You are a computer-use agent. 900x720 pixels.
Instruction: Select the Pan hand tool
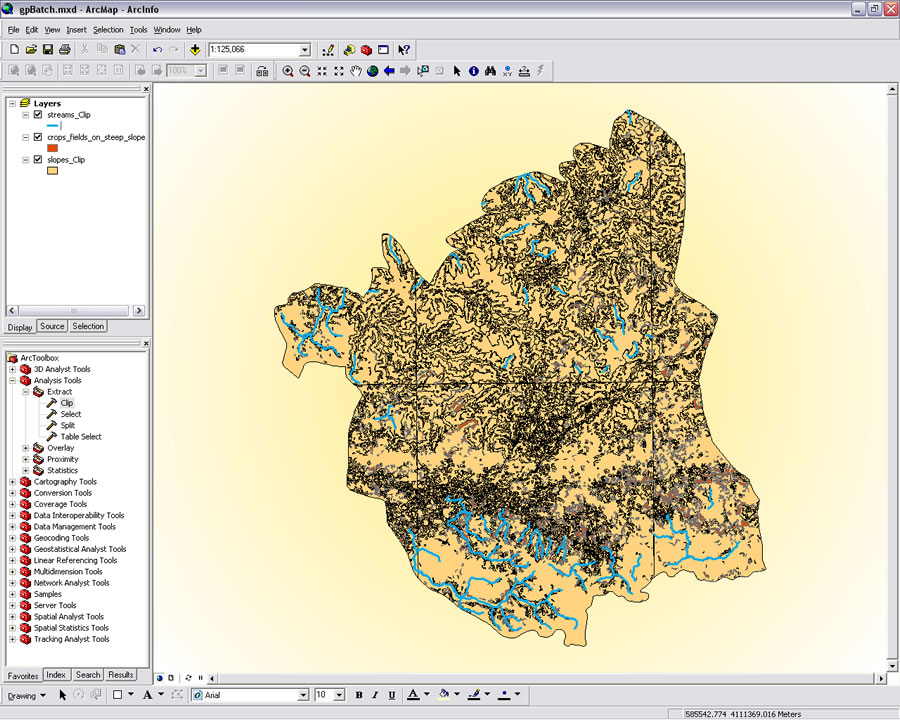pos(356,71)
